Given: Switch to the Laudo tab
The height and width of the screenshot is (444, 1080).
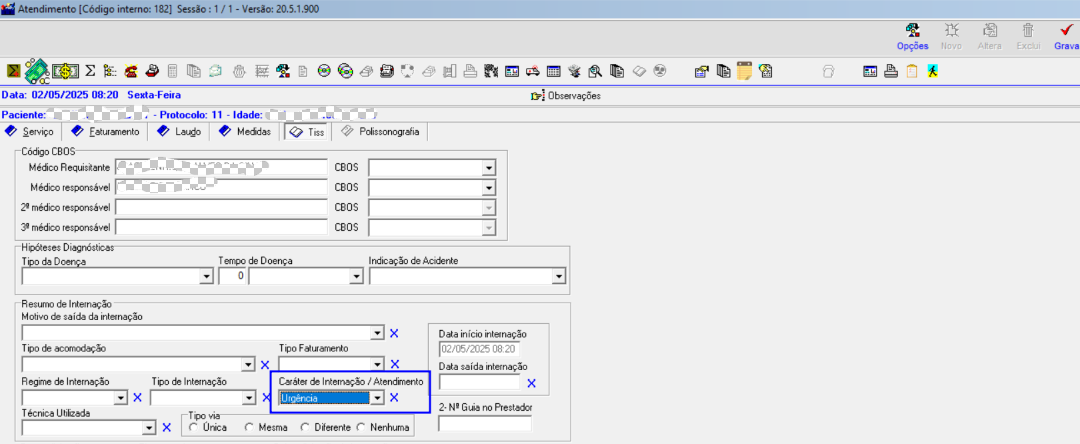Looking at the screenshot, I should point(179,131).
